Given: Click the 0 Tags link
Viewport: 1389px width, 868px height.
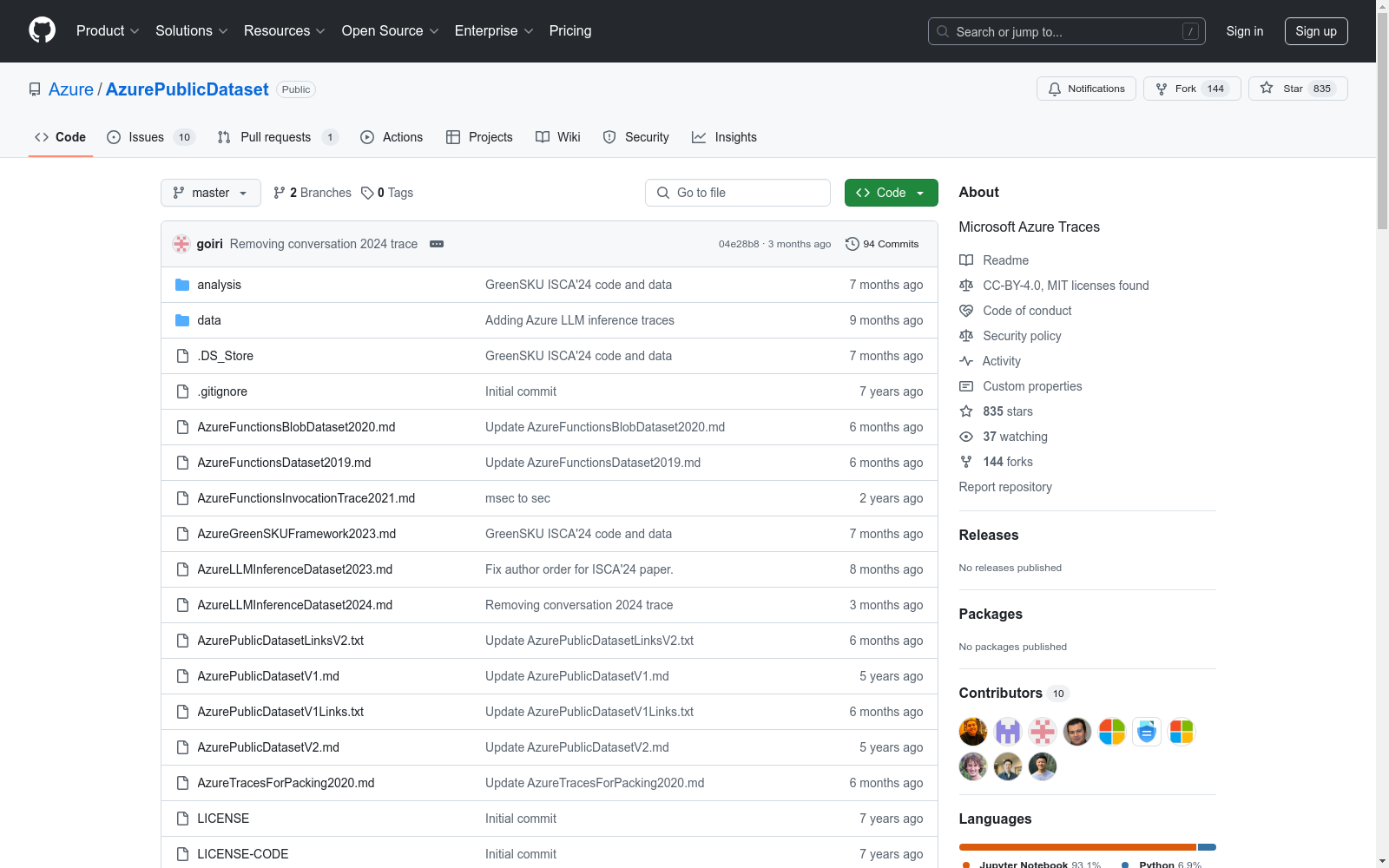Looking at the screenshot, I should pyautogui.click(x=387, y=193).
